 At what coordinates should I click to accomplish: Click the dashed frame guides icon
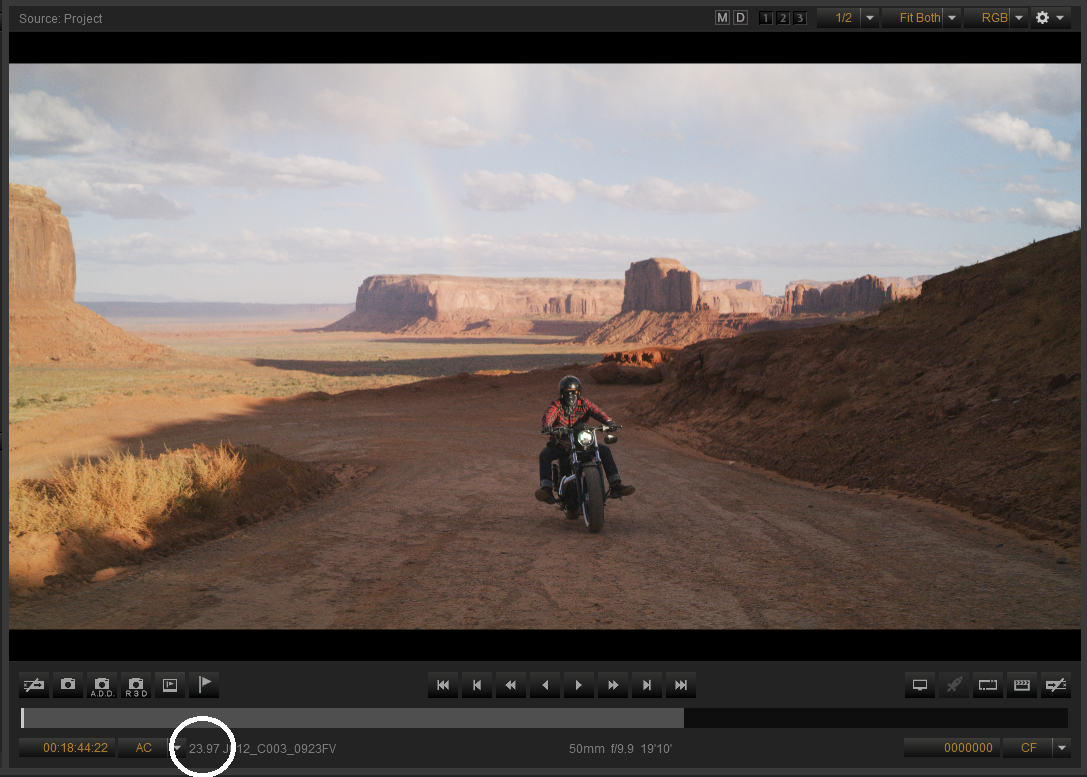(988, 685)
